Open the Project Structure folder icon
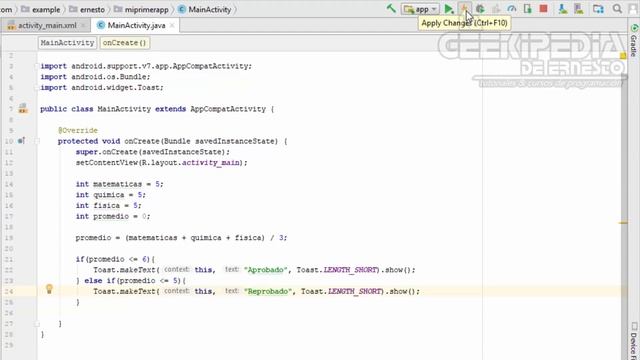Viewport: 640px width, 360px height. pyautogui.click(x=598, y=9)
